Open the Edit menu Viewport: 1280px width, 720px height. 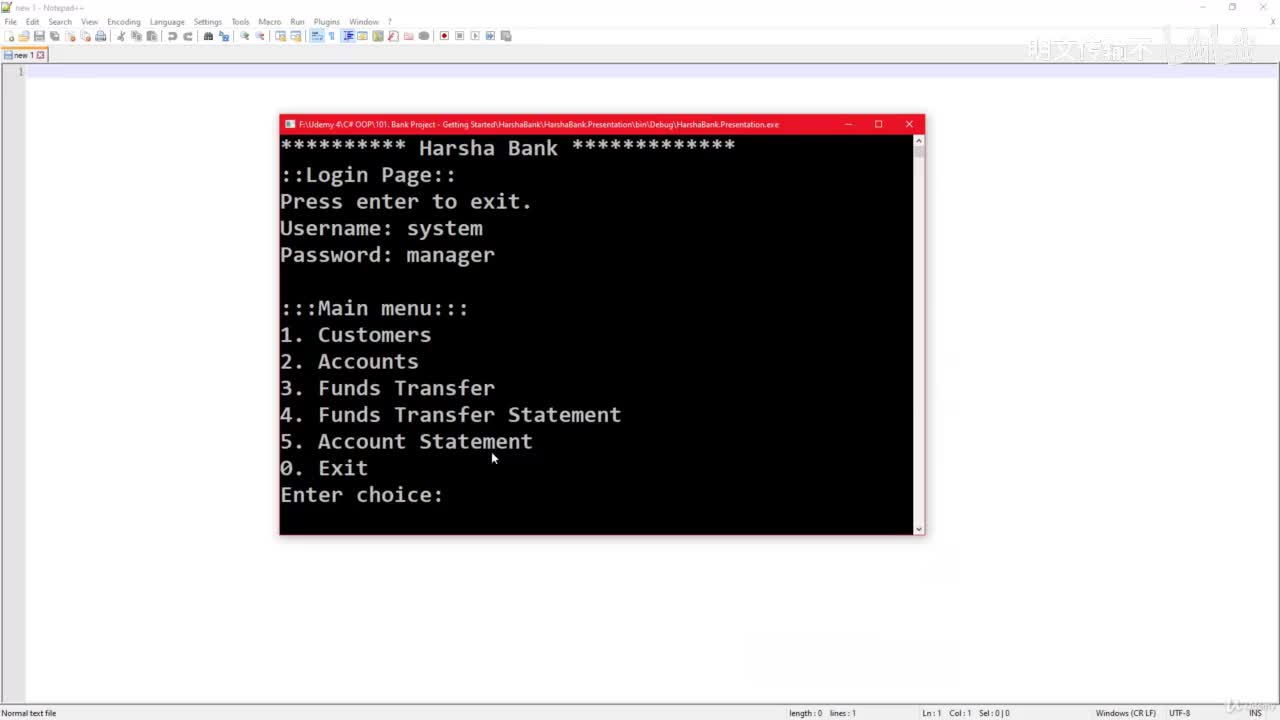tap(33, 21)
